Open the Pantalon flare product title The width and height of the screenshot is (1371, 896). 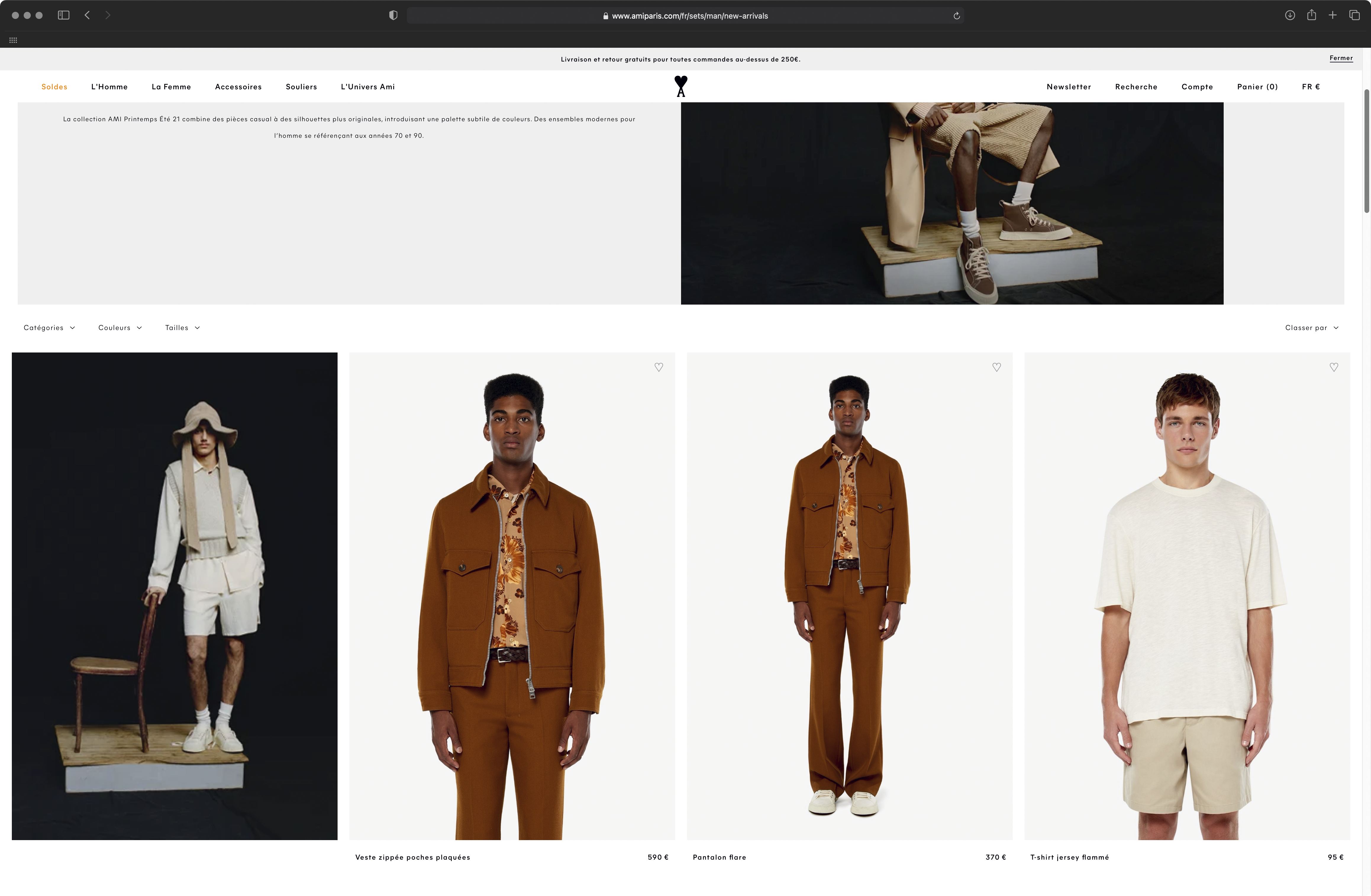pos(720,858)
